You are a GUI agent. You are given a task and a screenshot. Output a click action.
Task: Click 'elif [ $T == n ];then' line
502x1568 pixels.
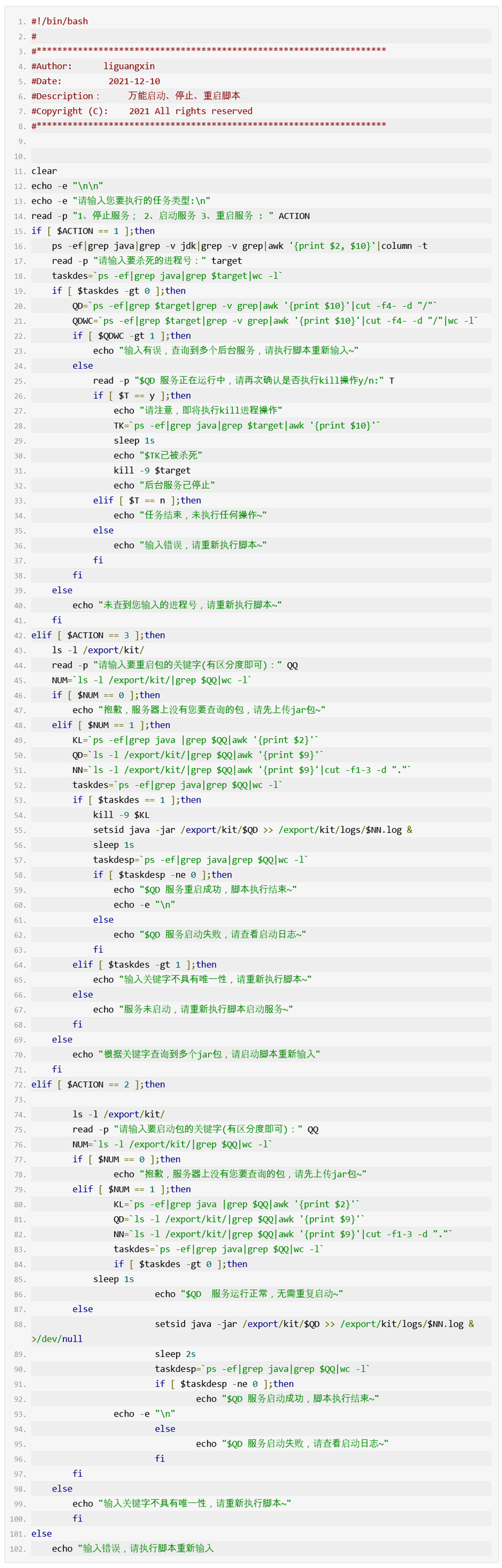pyautogui.click(x=147, y=501)
